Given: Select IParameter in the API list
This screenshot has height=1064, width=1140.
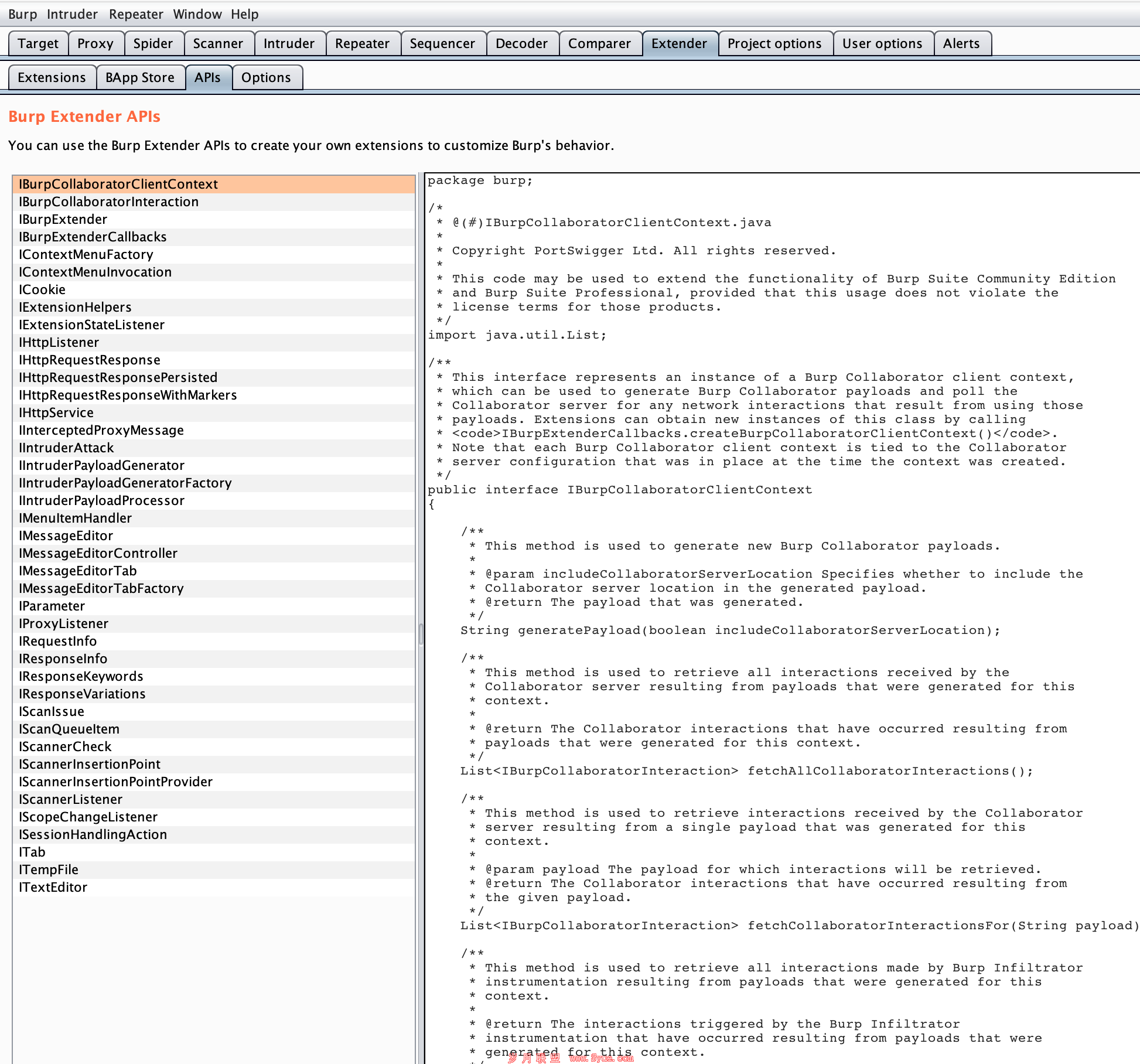Looking at the screenshot, I should point(214,606).
